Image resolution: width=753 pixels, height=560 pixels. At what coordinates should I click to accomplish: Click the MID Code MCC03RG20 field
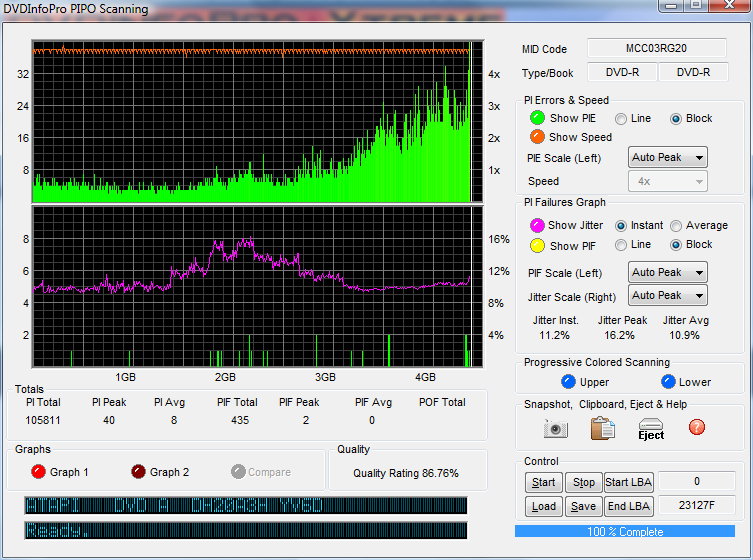(x=656, y=48)
